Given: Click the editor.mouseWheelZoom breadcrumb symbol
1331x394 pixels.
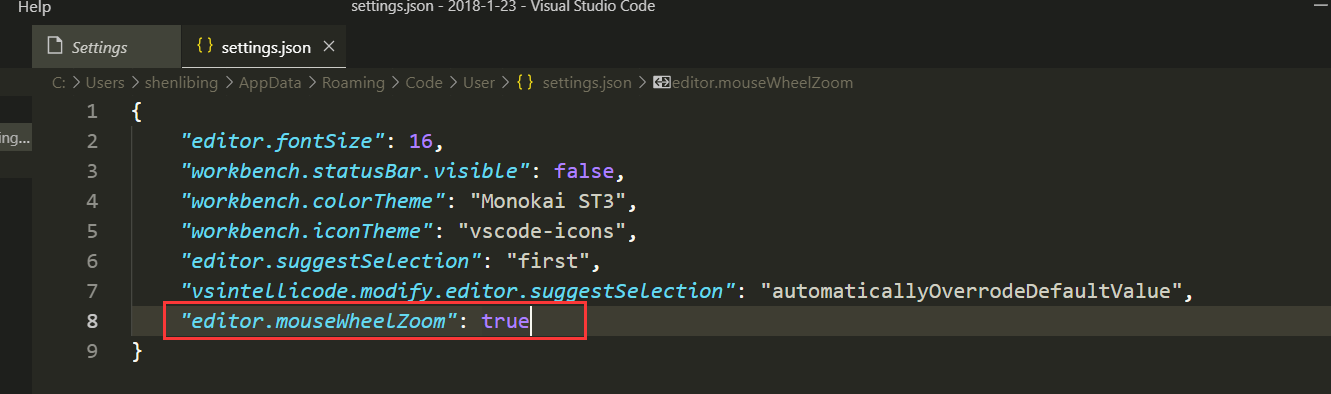Looking at the screenshot, I should [760, 83].
